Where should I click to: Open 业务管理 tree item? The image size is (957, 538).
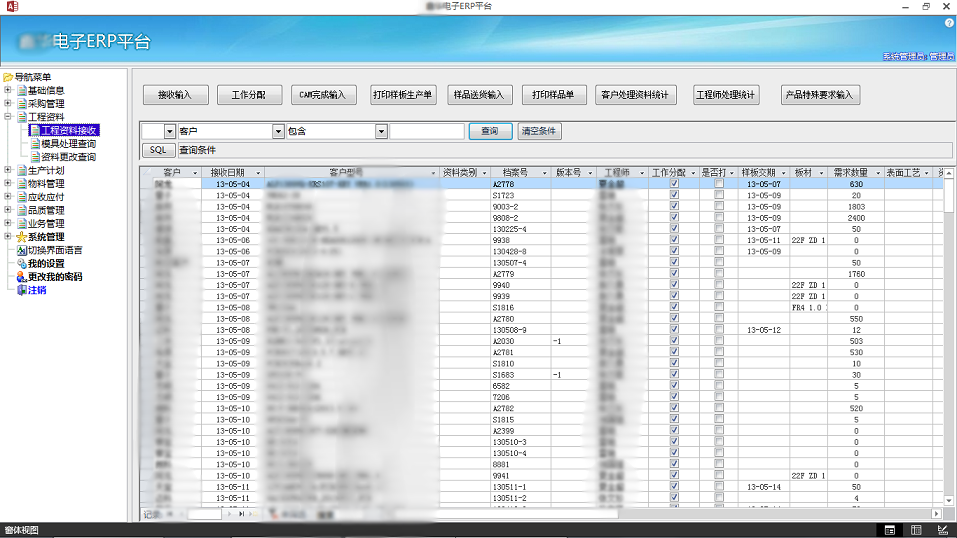pyautogui.click(x=46, y=224)
